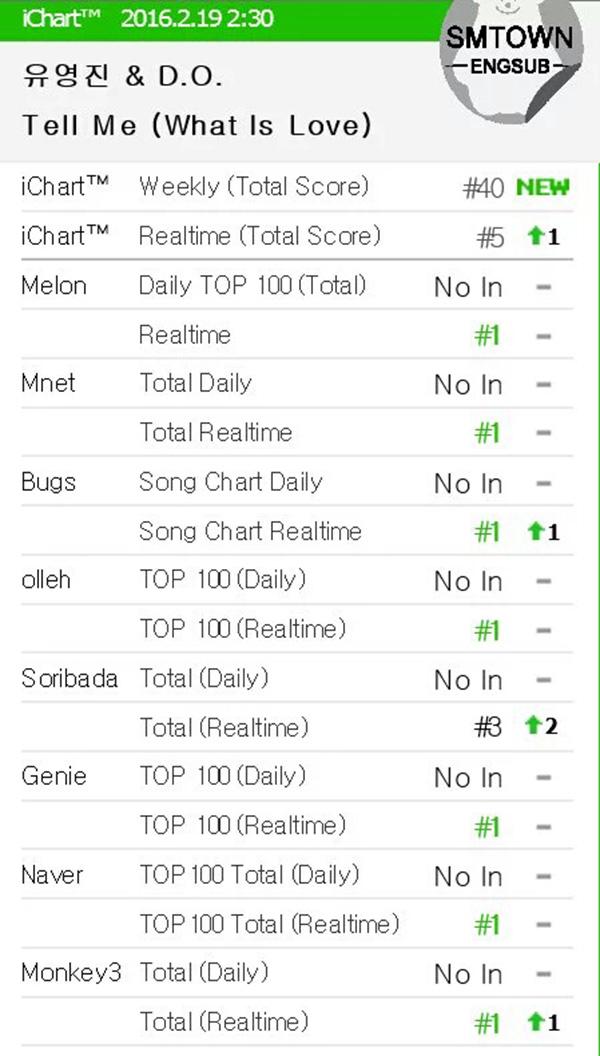Screen dimensions: 600x1056
Task: Select the Melon Realtime #1 rank
Action: tap(487, 335)
